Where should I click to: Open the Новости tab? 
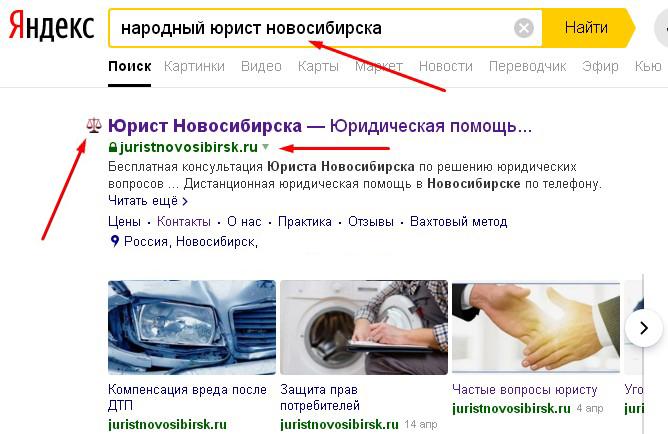click(x=446, y=66)
